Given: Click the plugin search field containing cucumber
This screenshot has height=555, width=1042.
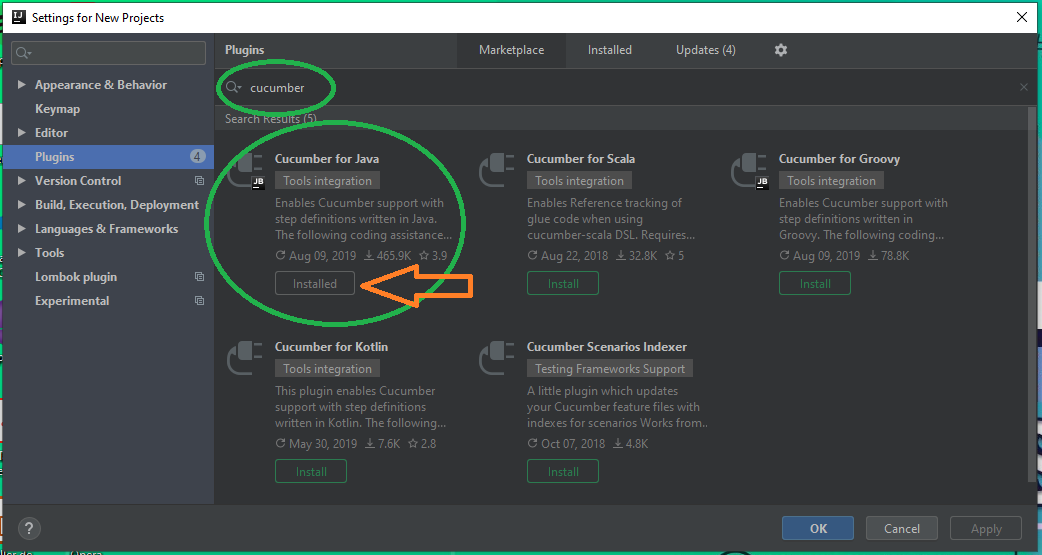Looking at the screenshot, I should 625,88.
